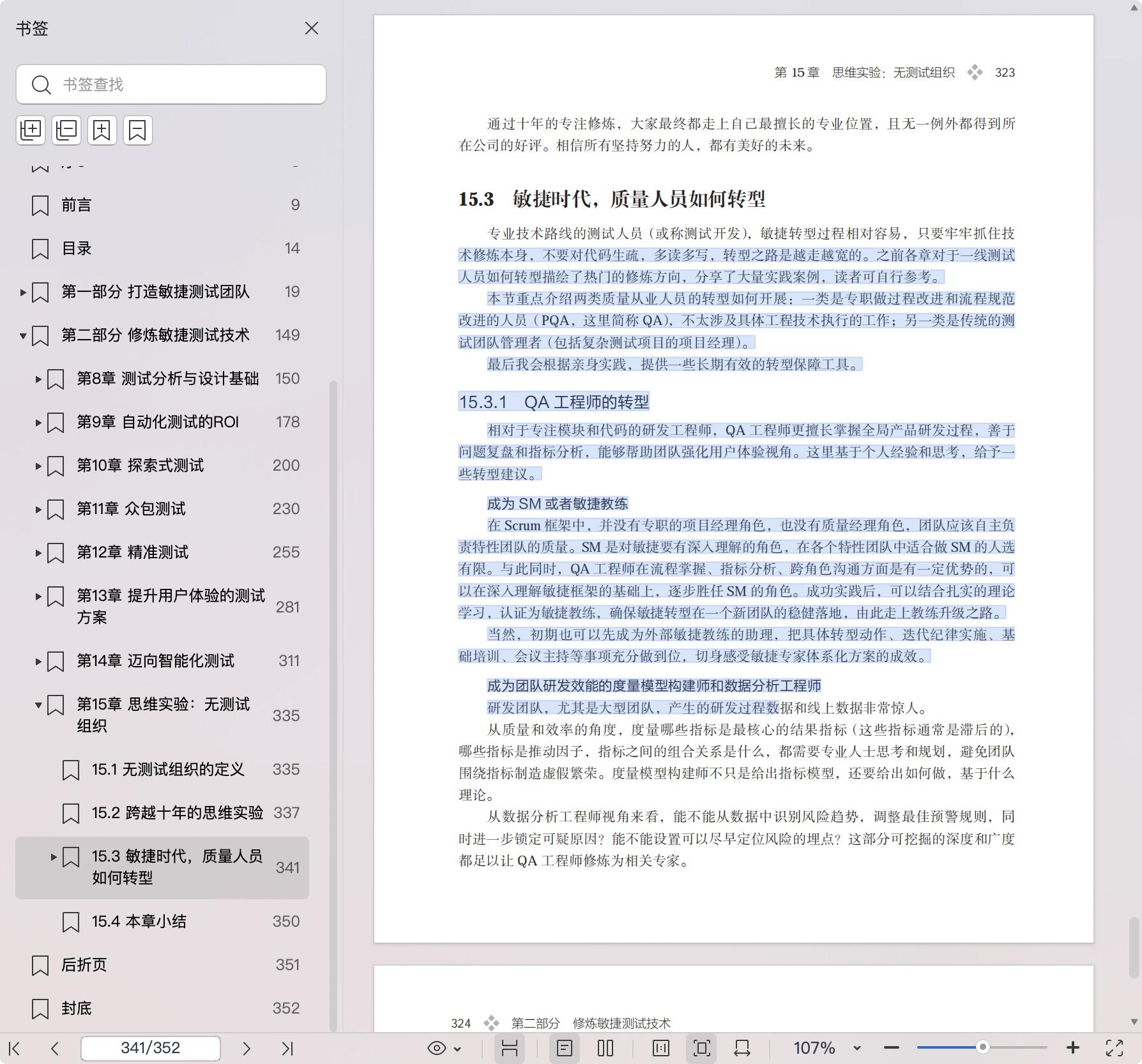Expand all bookmarks icon

point(31,130)
